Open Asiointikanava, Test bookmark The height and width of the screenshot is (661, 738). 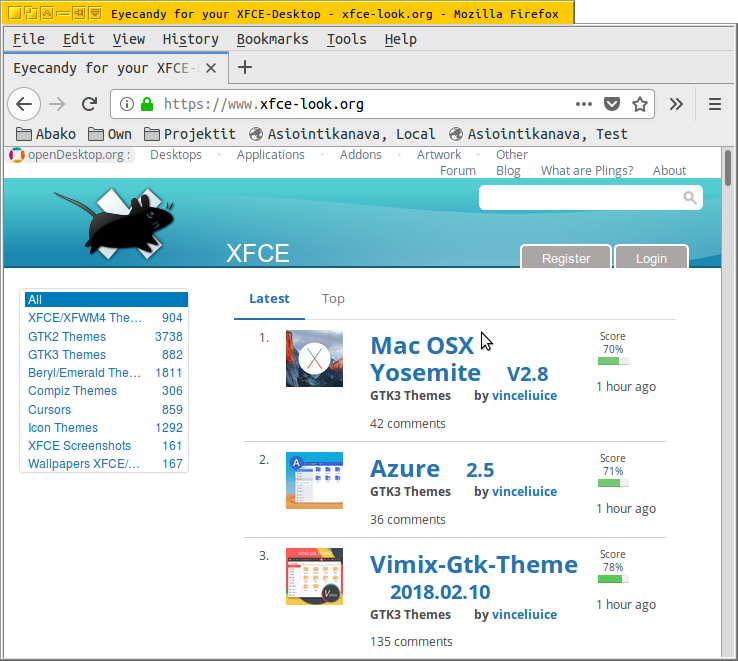coord(538,134)
